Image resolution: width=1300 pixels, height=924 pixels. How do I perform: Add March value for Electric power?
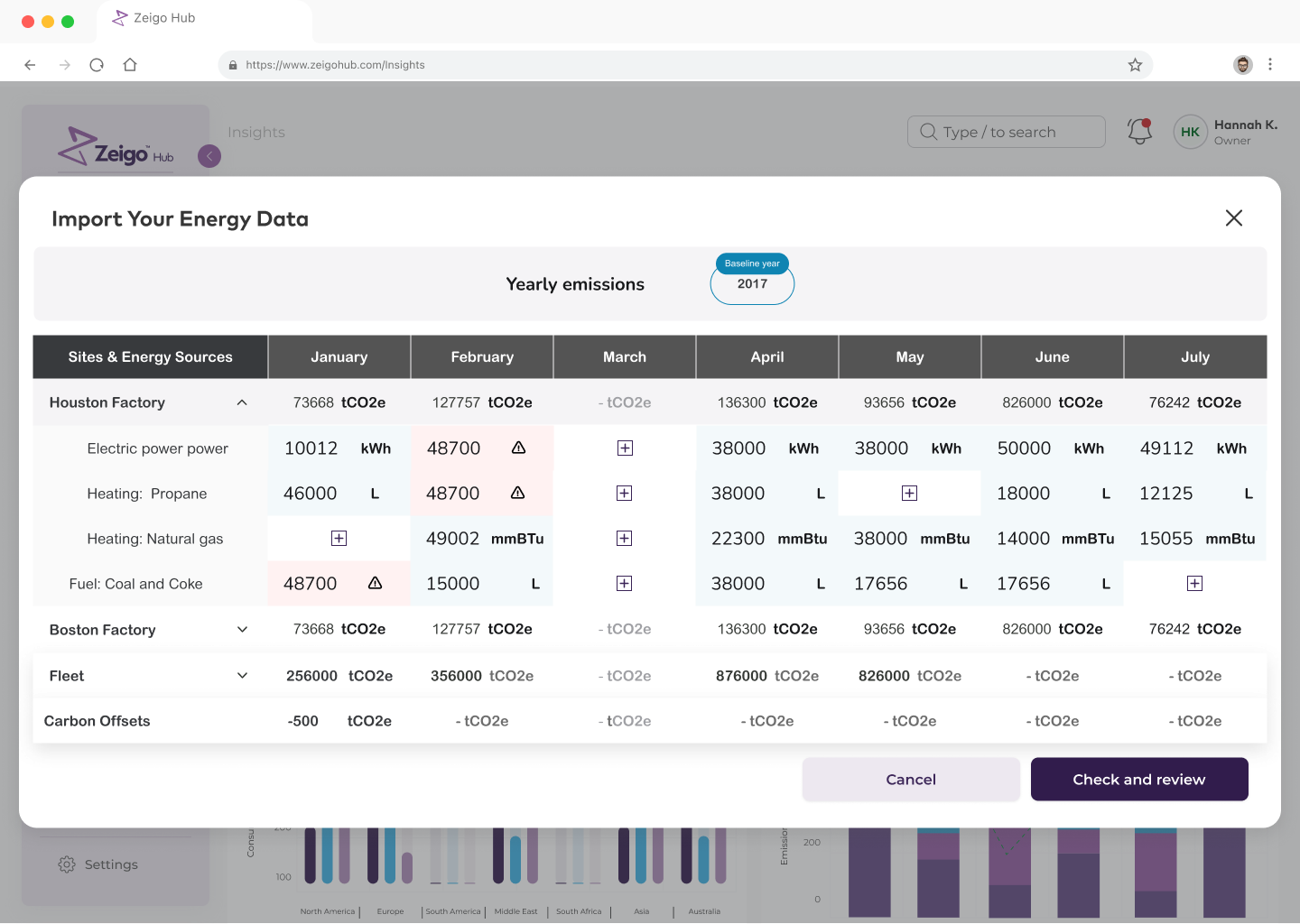(625, 448)
